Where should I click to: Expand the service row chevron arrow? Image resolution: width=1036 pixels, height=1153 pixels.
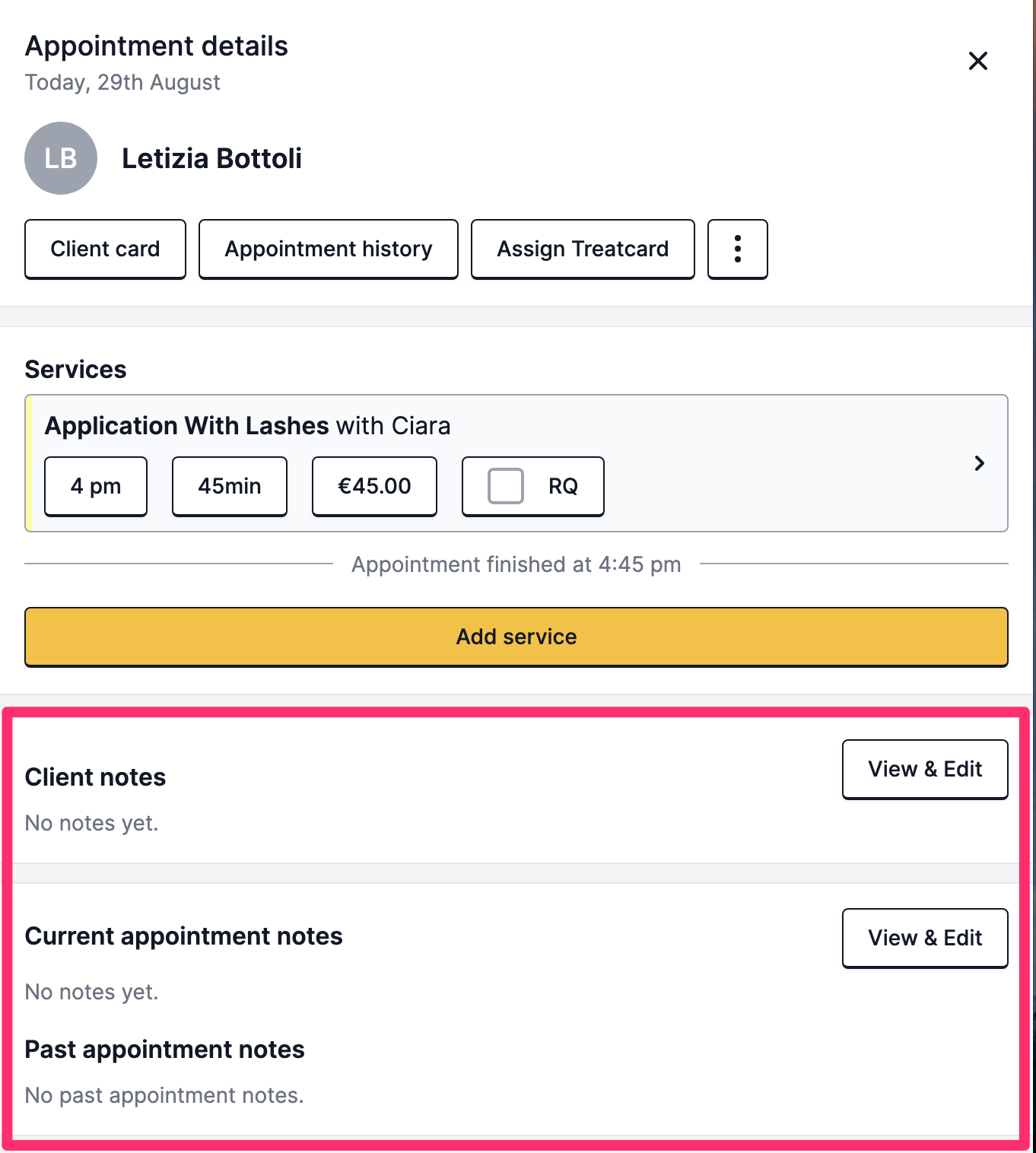coord(980,463)
